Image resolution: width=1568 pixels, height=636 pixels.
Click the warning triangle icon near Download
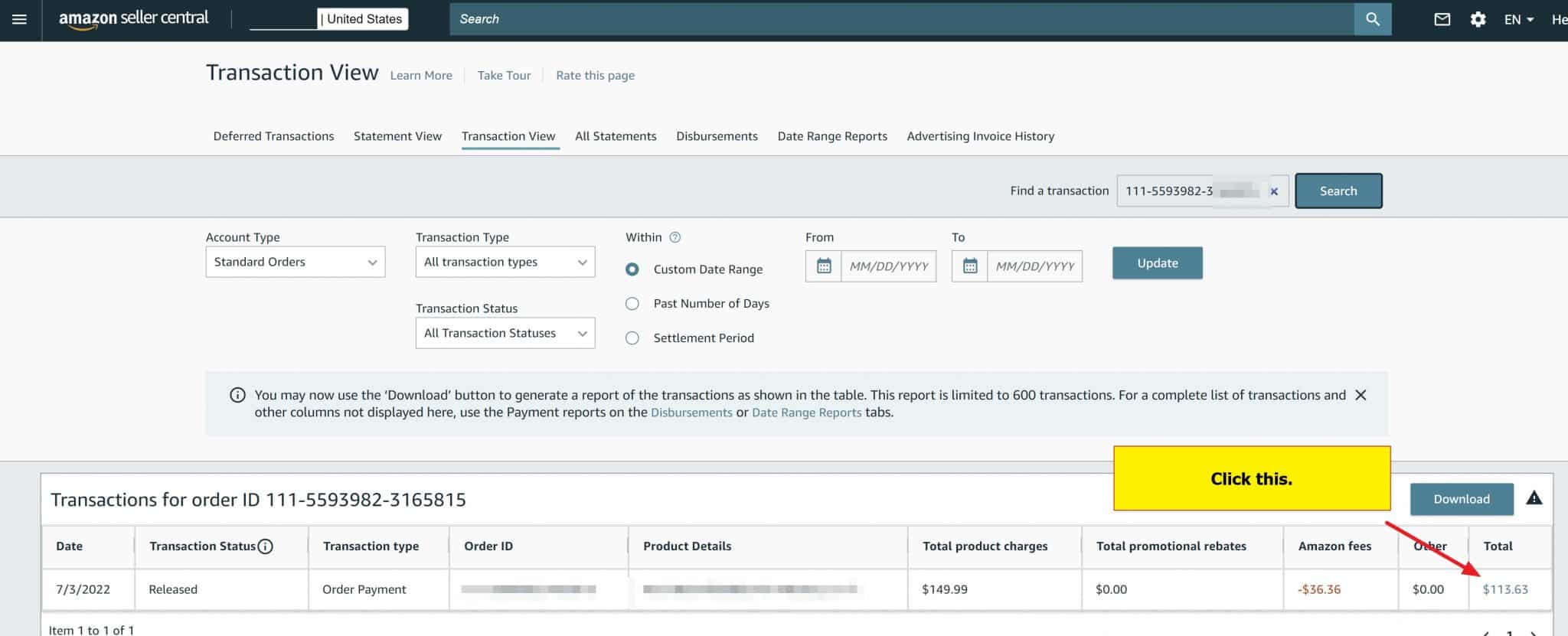(x=1534, y=498)
